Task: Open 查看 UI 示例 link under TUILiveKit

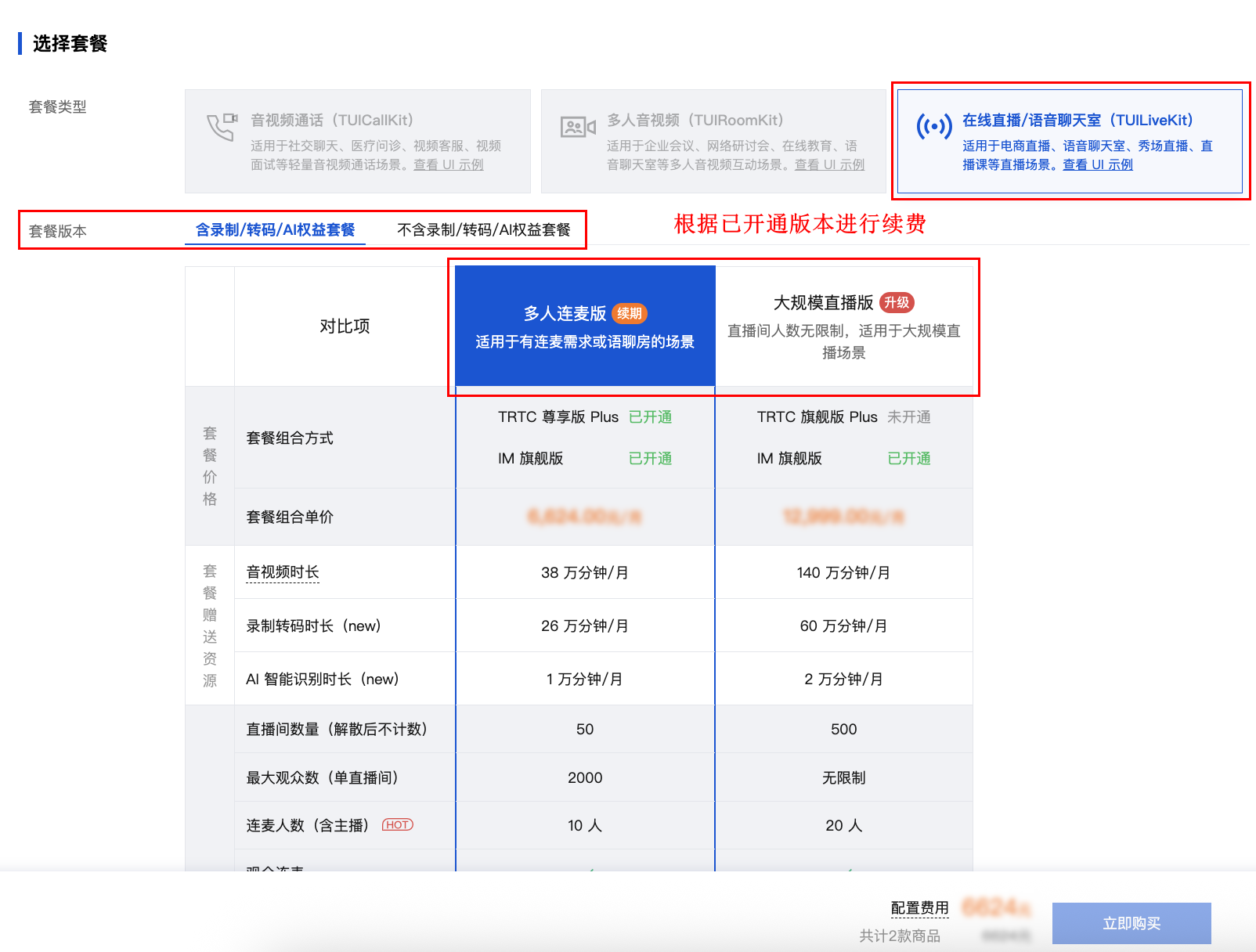Action: click(x=1097, y=165)
